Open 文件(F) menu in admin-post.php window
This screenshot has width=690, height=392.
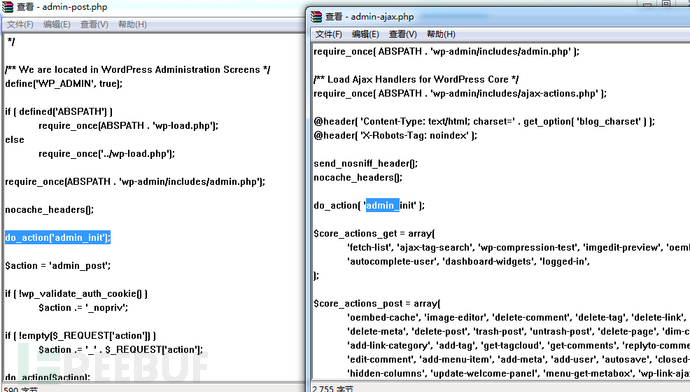tap(20, 25)
